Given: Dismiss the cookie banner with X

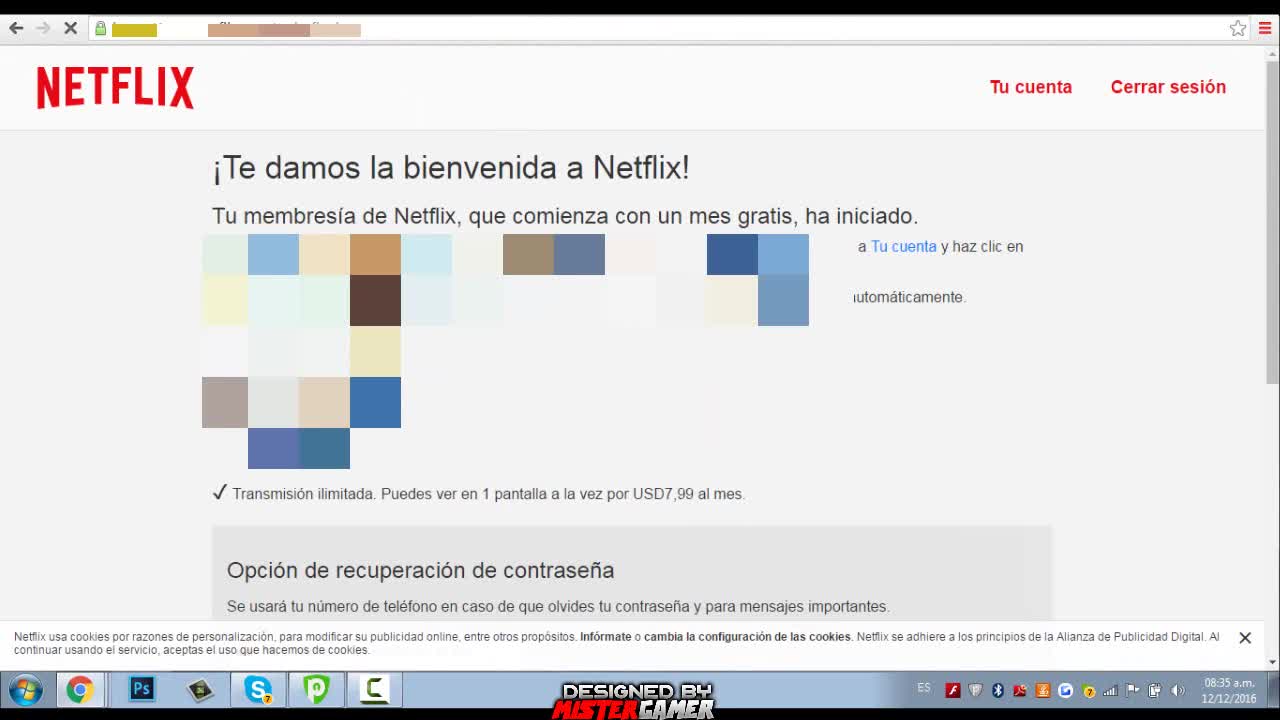Looking at the screenshot, I should click(1245, 637).
